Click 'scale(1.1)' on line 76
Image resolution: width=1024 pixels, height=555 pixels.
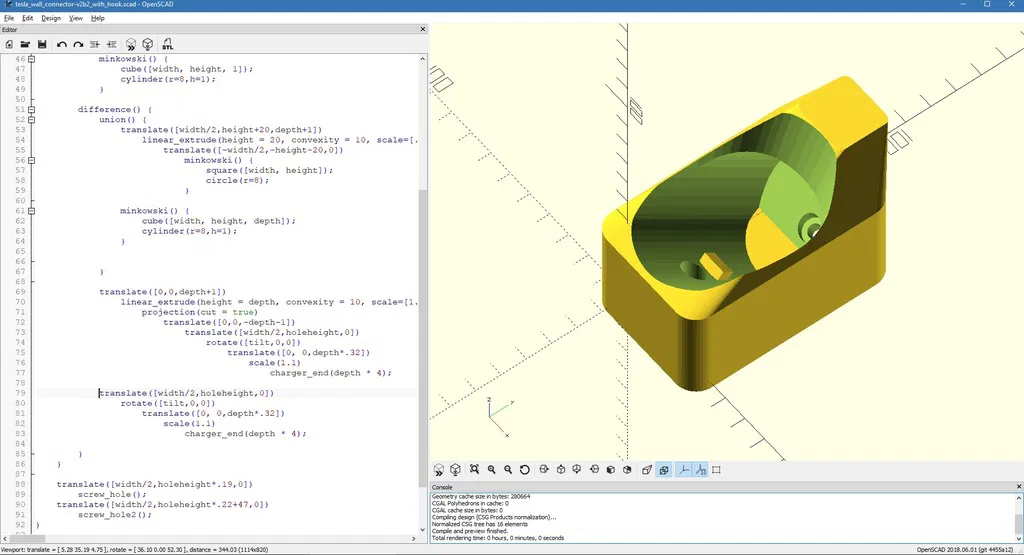click(275, 362)
